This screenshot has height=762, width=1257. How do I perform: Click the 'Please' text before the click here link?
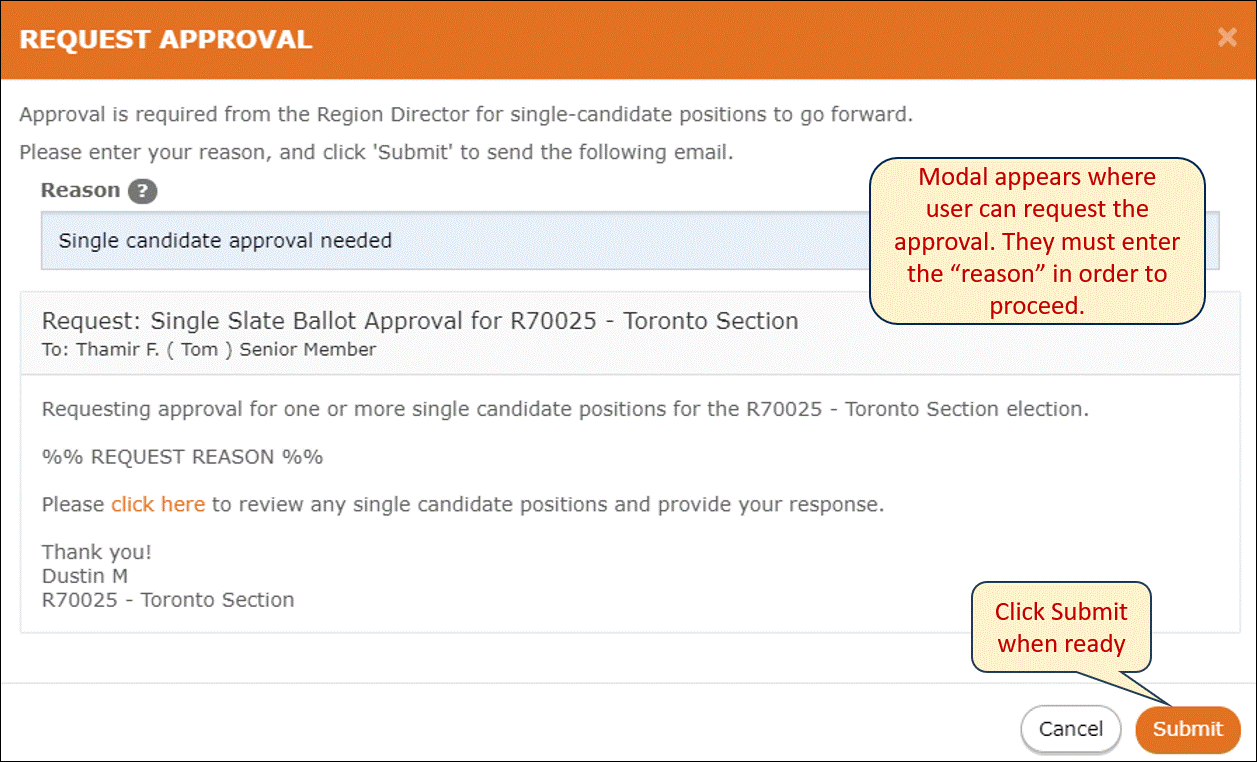click(73, 504)
